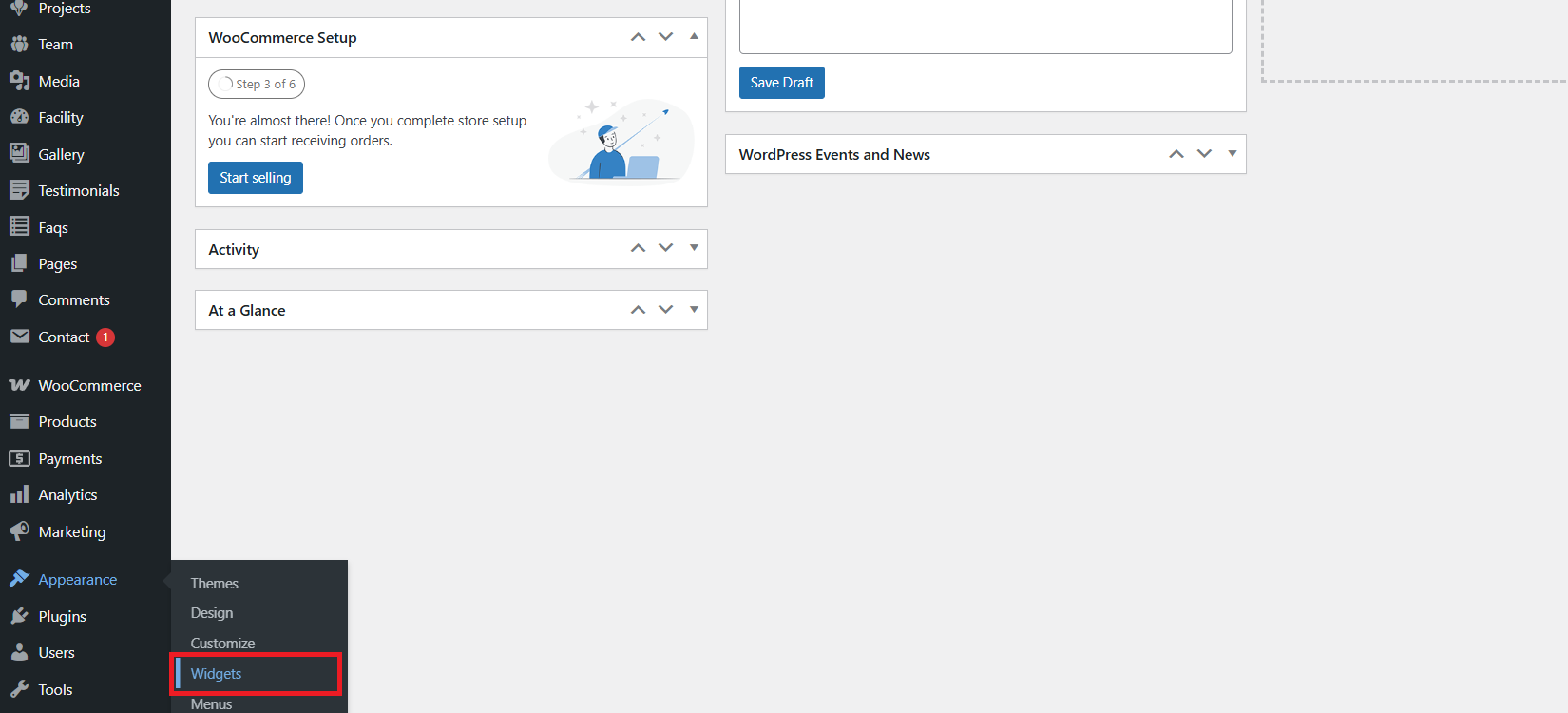Open the WooCommerce menu link

click(89, 385)
